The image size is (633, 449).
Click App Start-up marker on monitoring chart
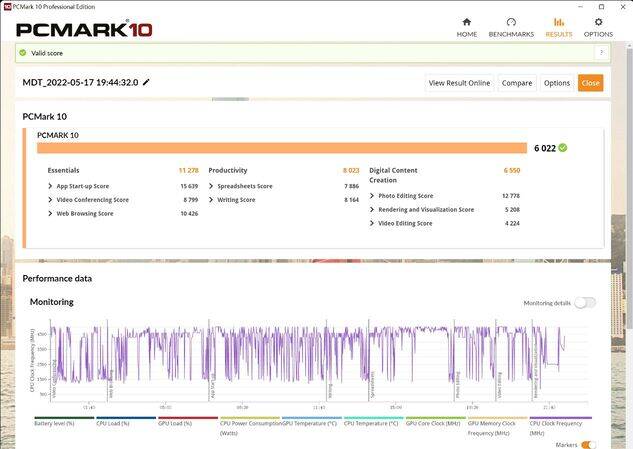(213, 387)
